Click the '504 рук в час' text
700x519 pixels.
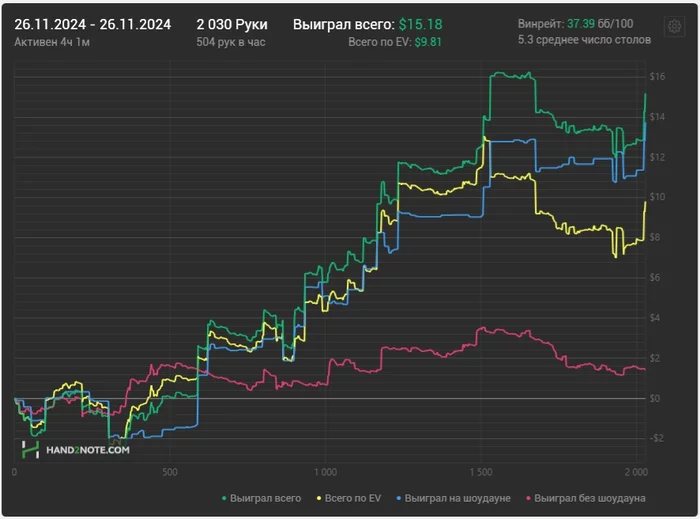(231, 42)
